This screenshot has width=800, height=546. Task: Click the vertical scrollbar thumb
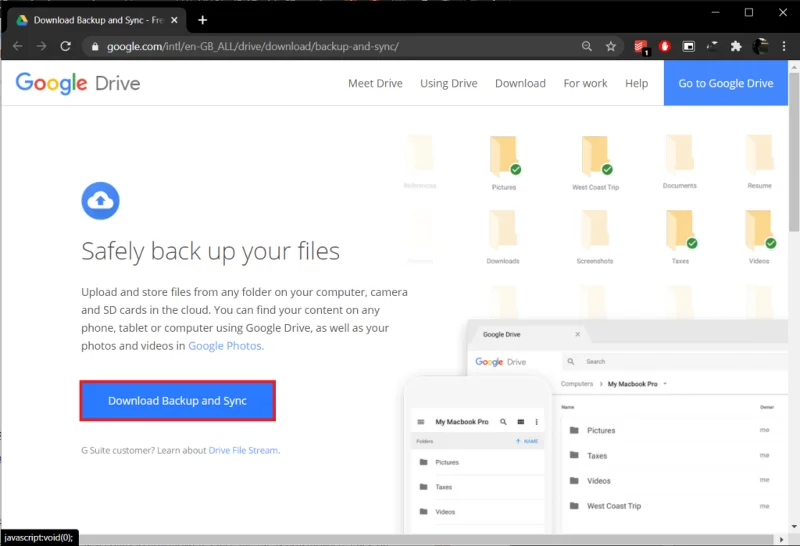[794, 152]
